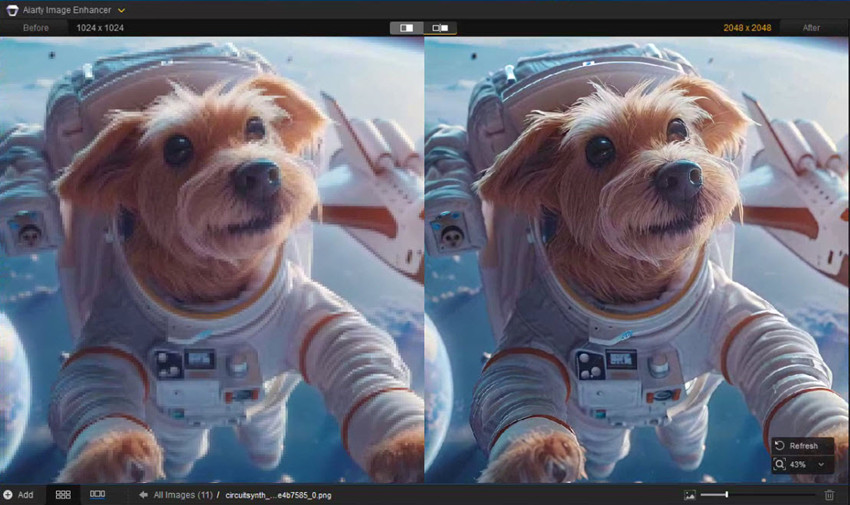Click the Before label
The height and width of the screenshot is (505, 850).
[x=36, y=28]
